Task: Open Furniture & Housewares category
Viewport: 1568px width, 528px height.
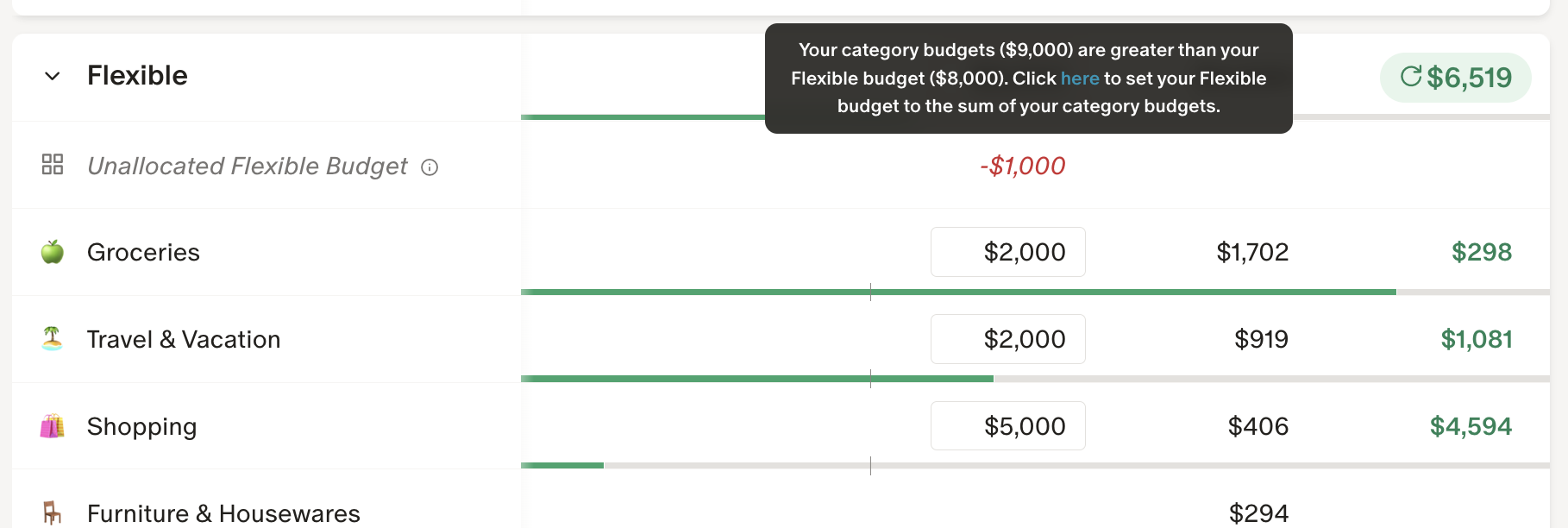Action: (223, 513)
